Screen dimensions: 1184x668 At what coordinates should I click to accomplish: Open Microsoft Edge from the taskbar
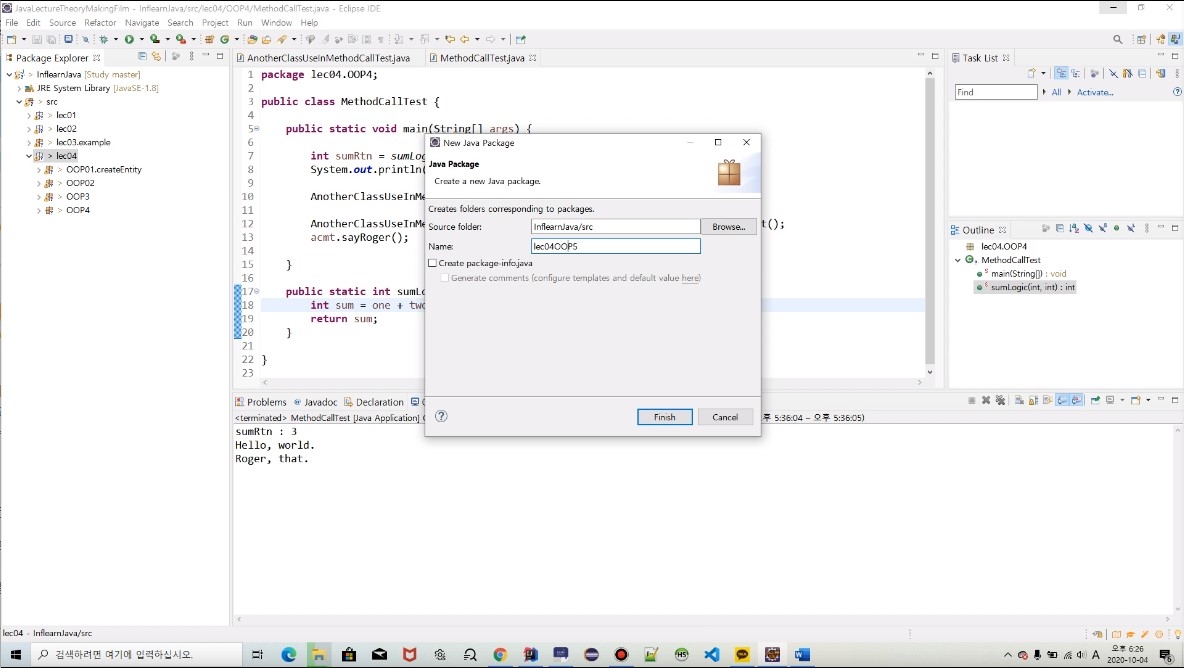coord(288,654)
